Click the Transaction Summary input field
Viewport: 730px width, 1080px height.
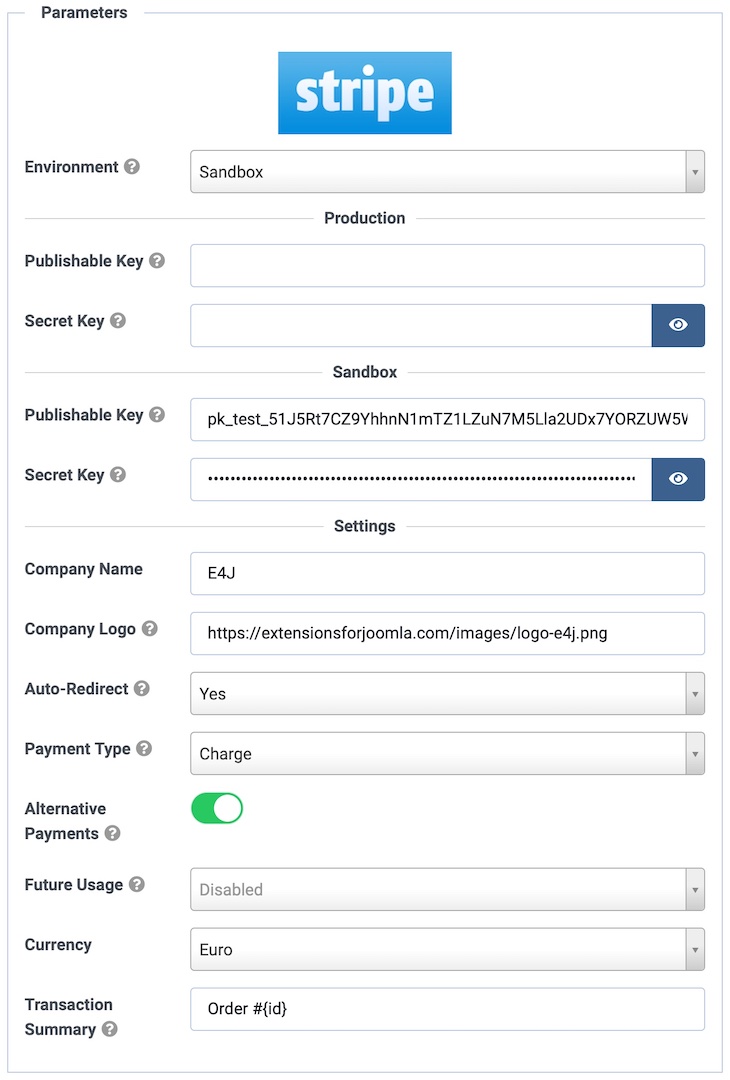tap(447, 1009)
